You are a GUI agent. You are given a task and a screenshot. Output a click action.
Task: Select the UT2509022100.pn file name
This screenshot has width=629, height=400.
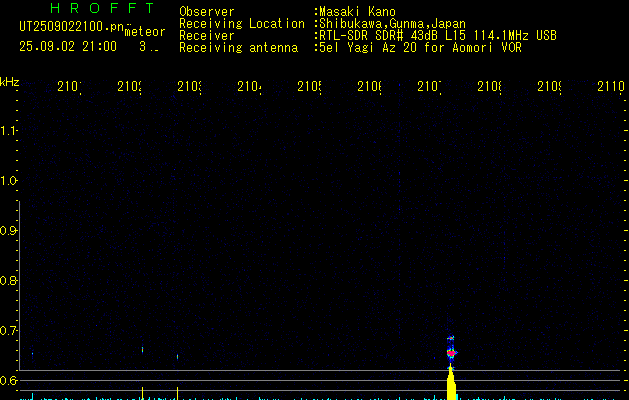(72, 27)
